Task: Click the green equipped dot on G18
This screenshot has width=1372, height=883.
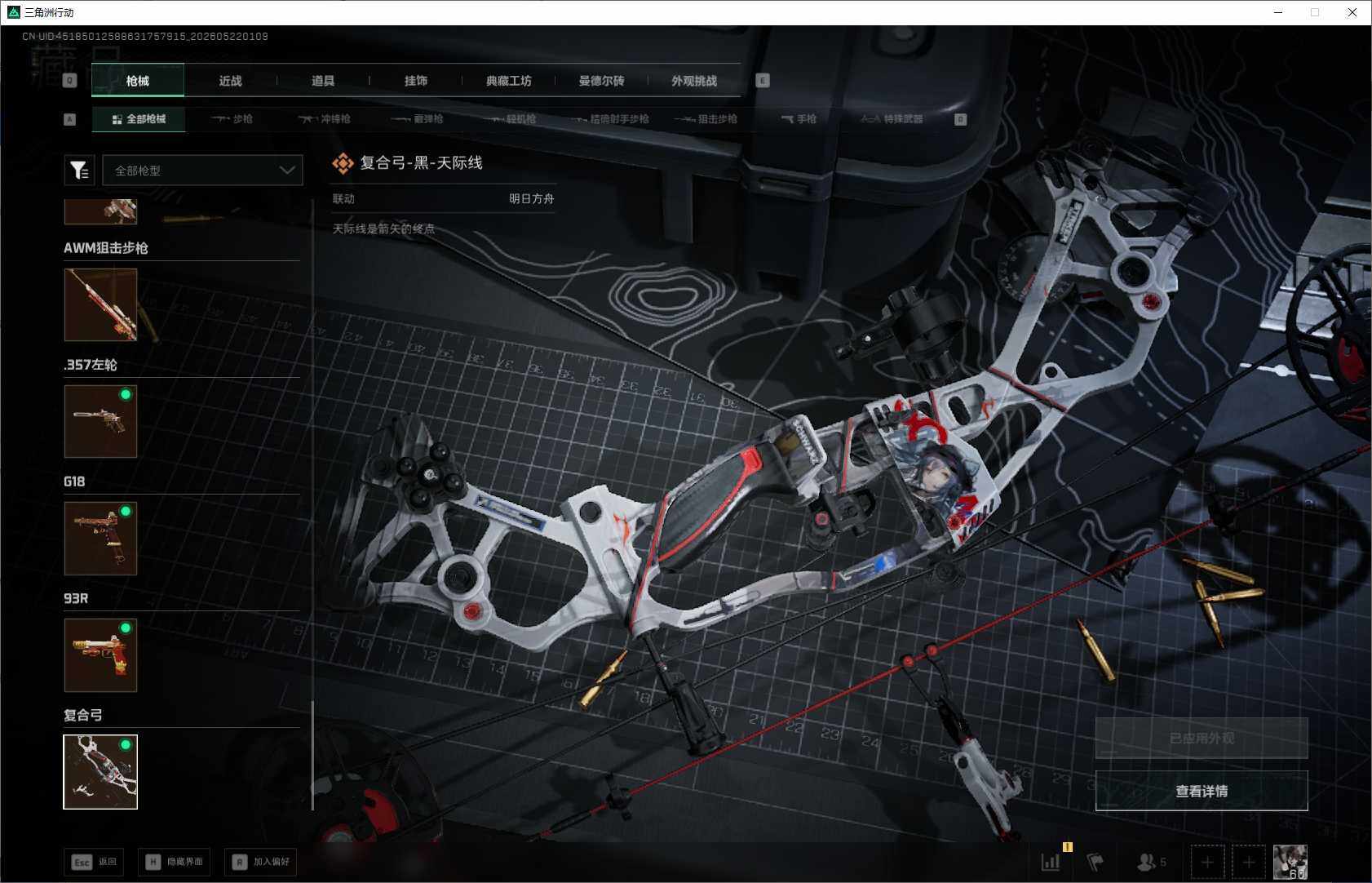Action: tap(126, 512)
